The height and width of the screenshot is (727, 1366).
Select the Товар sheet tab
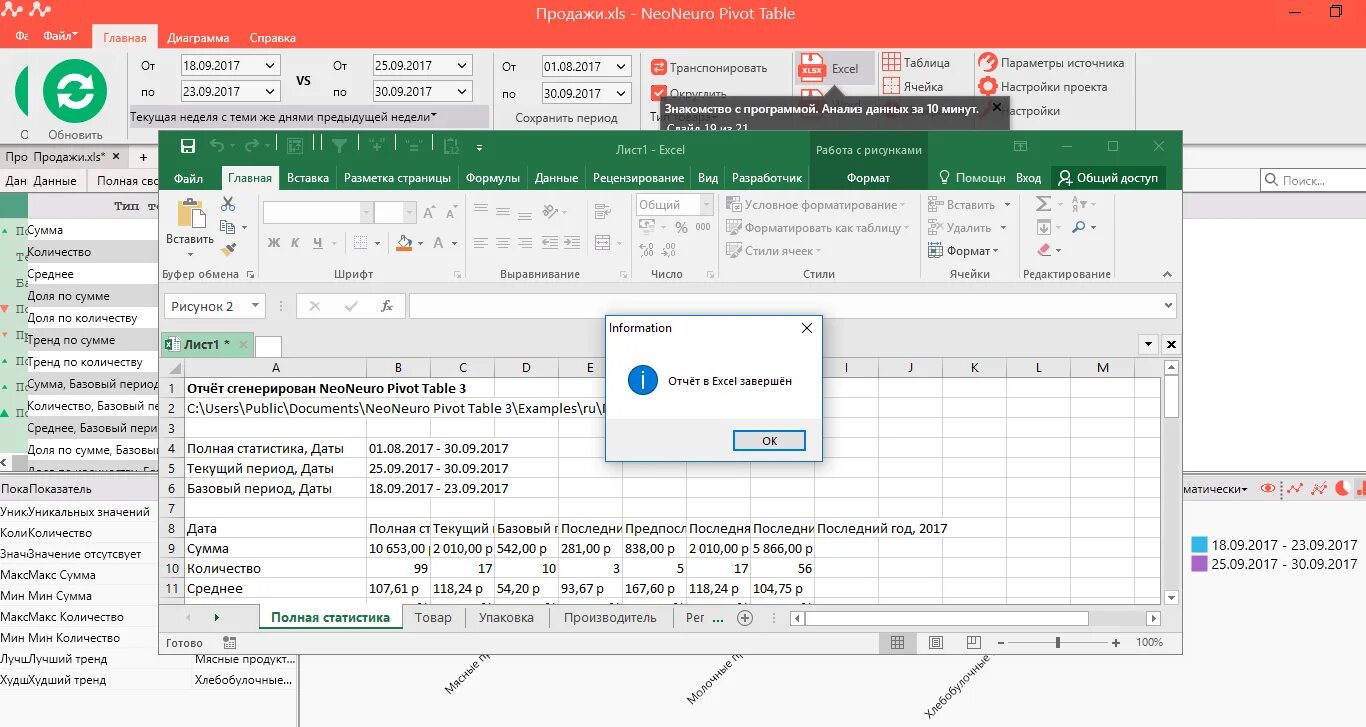[x=433, y=617]
